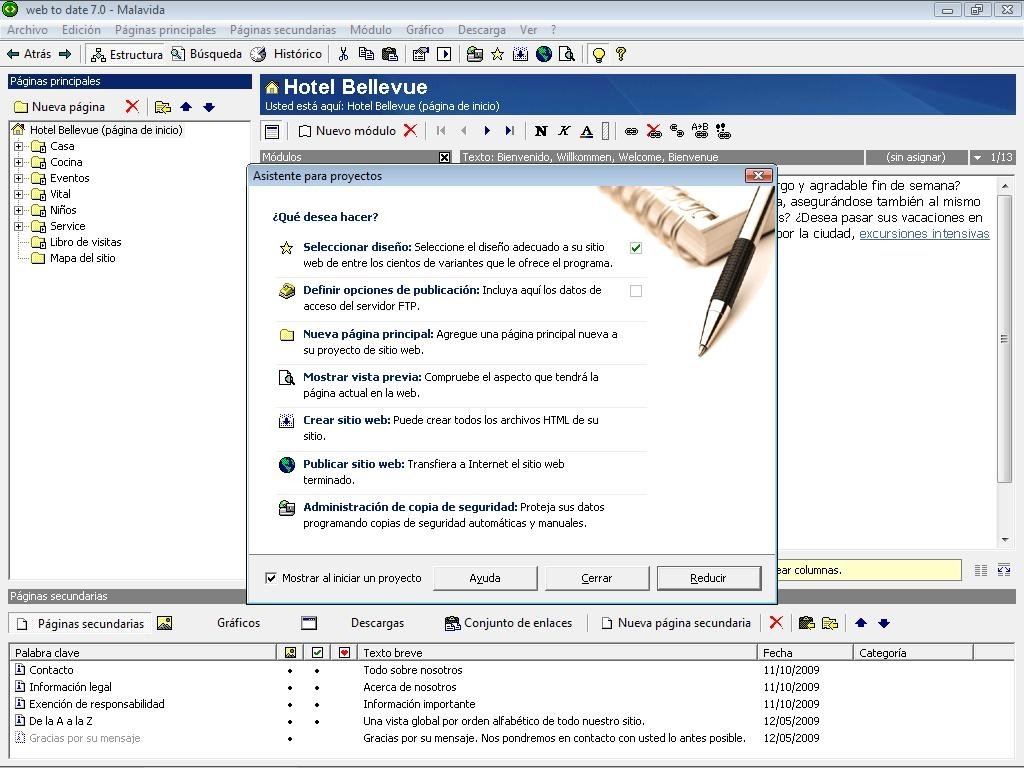Click Nueva página secundaria button
This screenshot has width=1024, height=768.
point(676,623)
